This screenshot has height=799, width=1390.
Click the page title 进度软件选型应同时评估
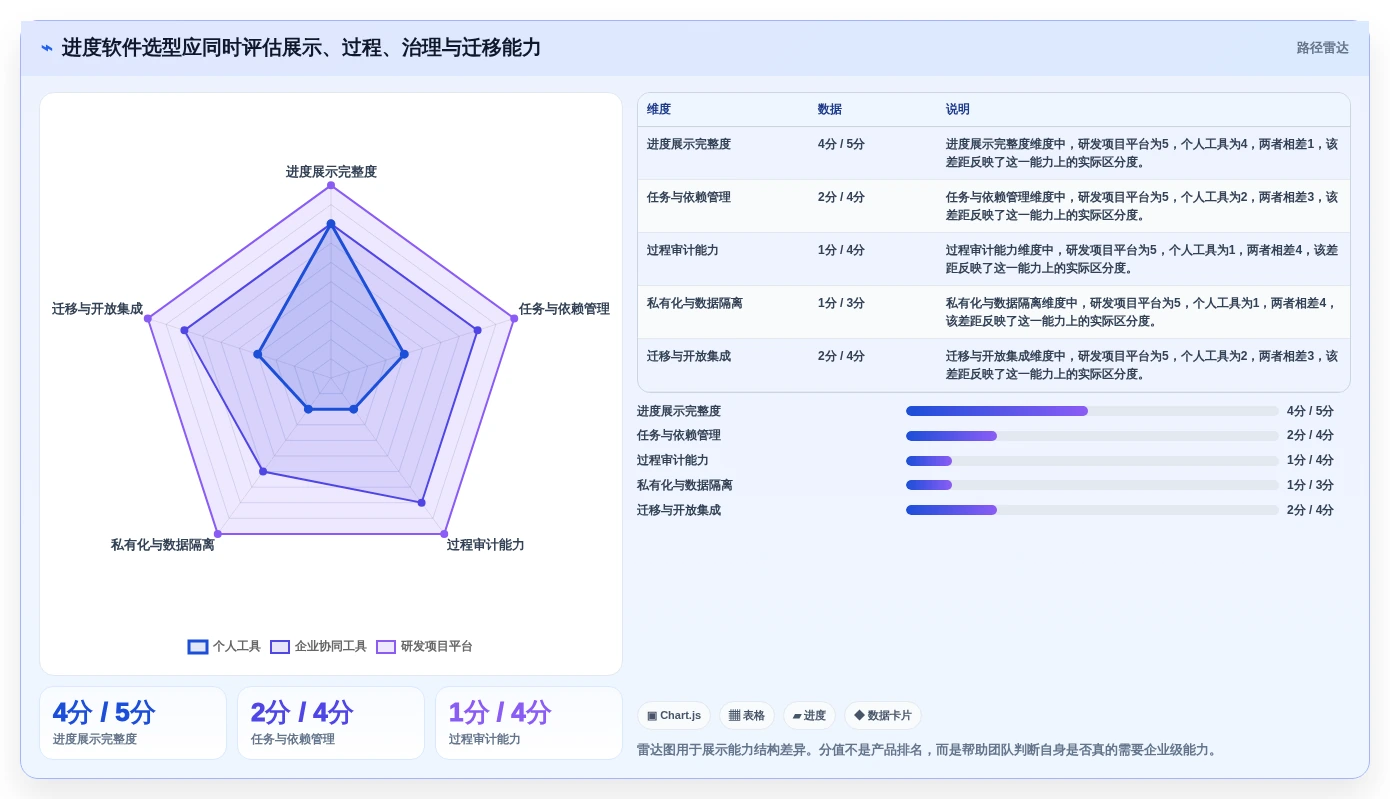(301, 48)
